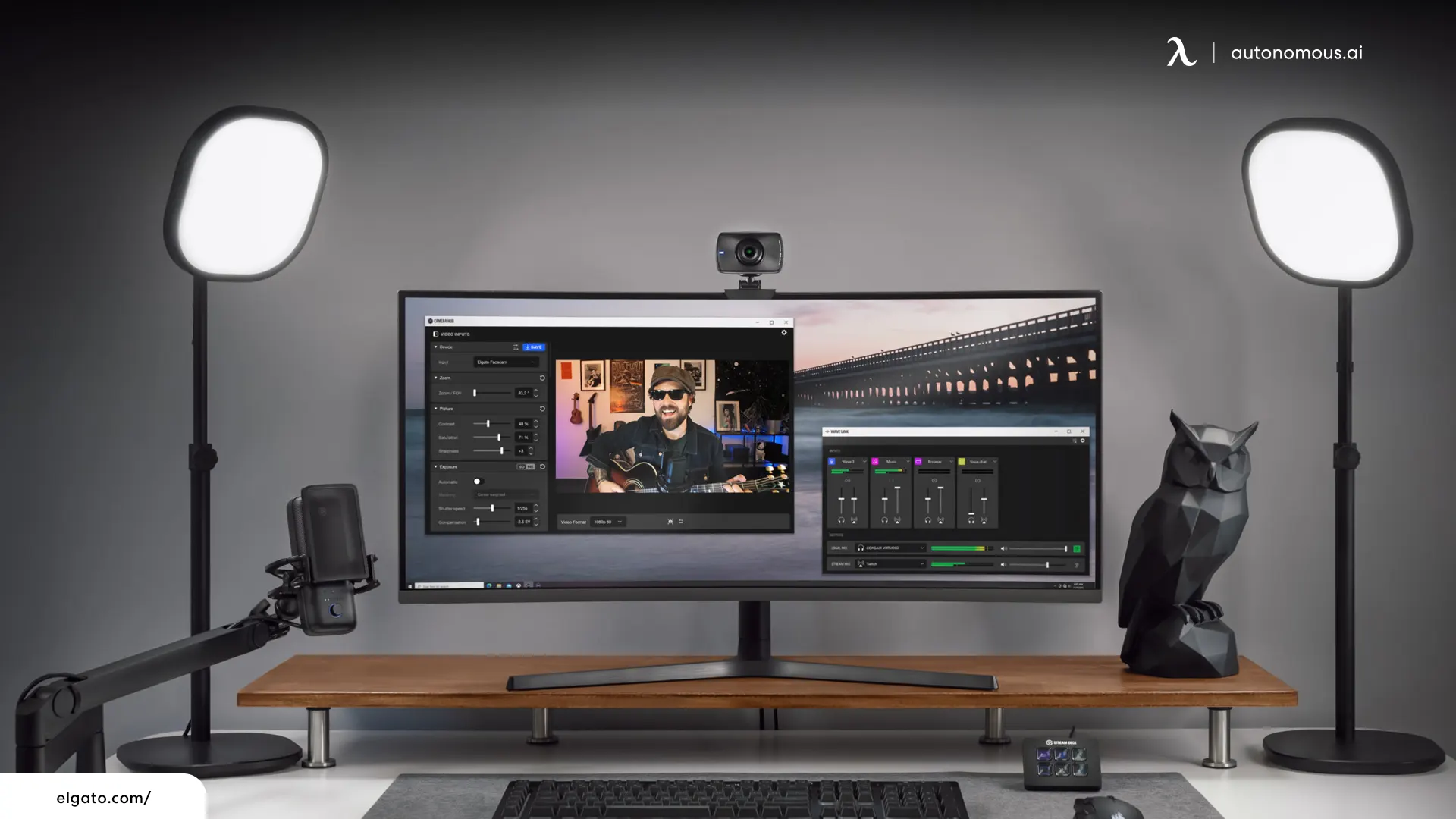Click the stream output icon under the Music channel

click(897, 520)
